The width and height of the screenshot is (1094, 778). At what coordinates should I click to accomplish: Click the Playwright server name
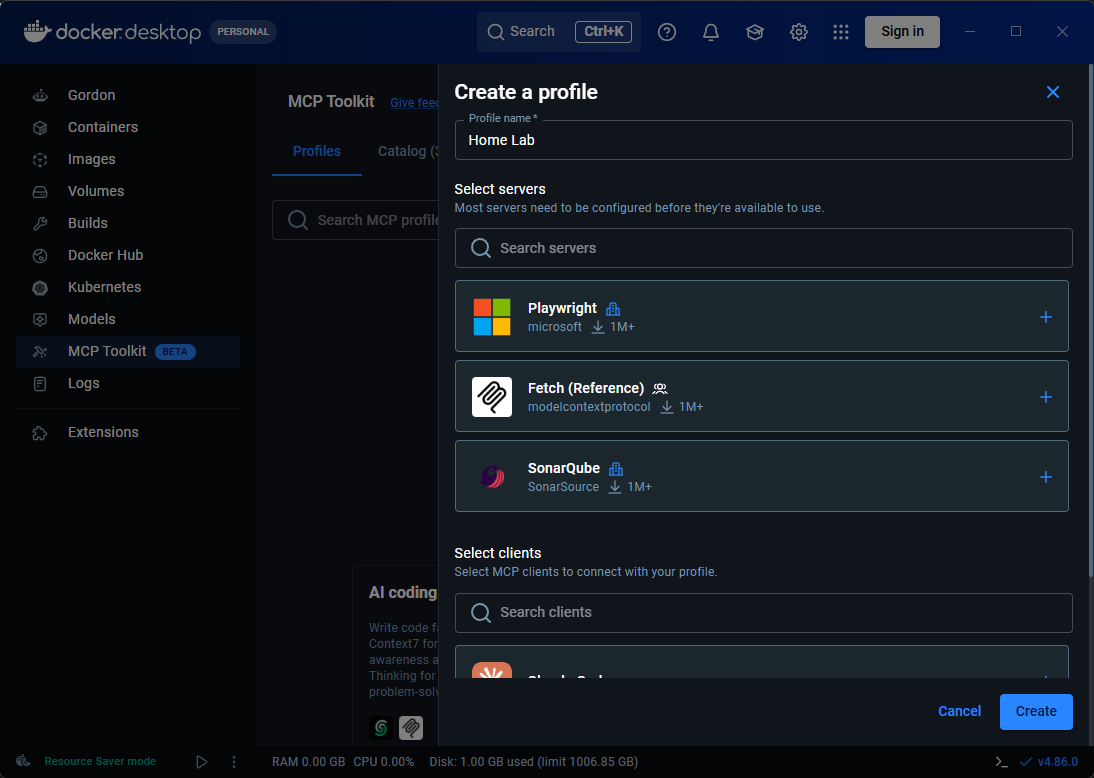[562, 308]
